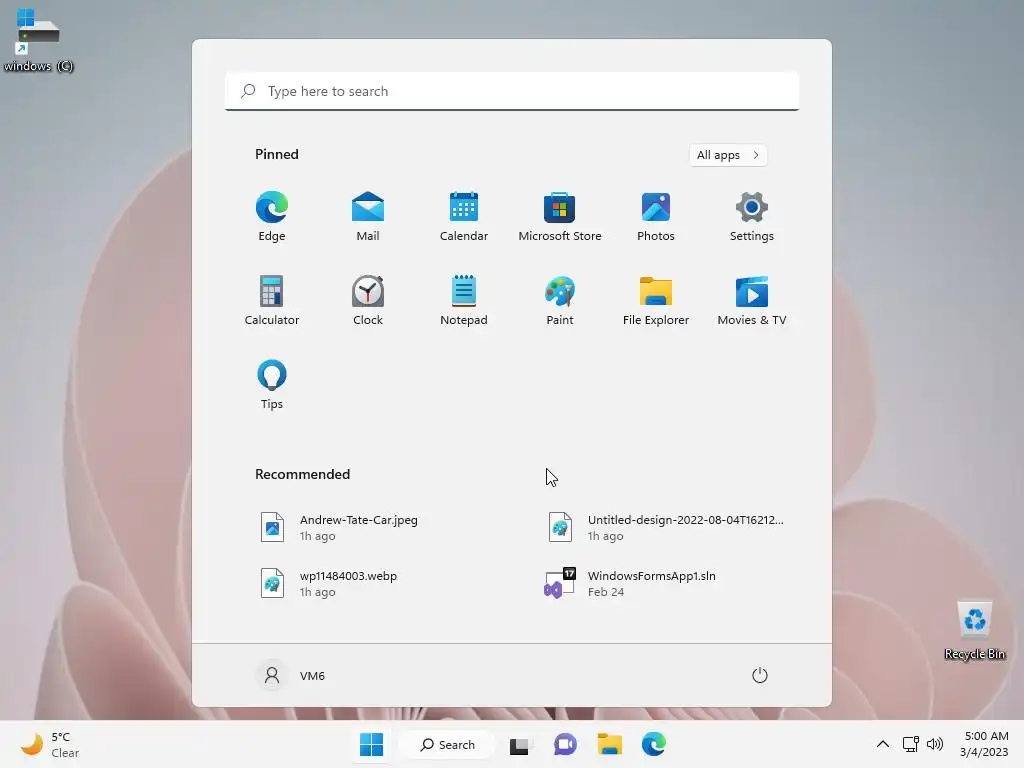Launch the Photos app
Image resolution: width=1024 pixels, height=768 pixels.
point(656,216)
